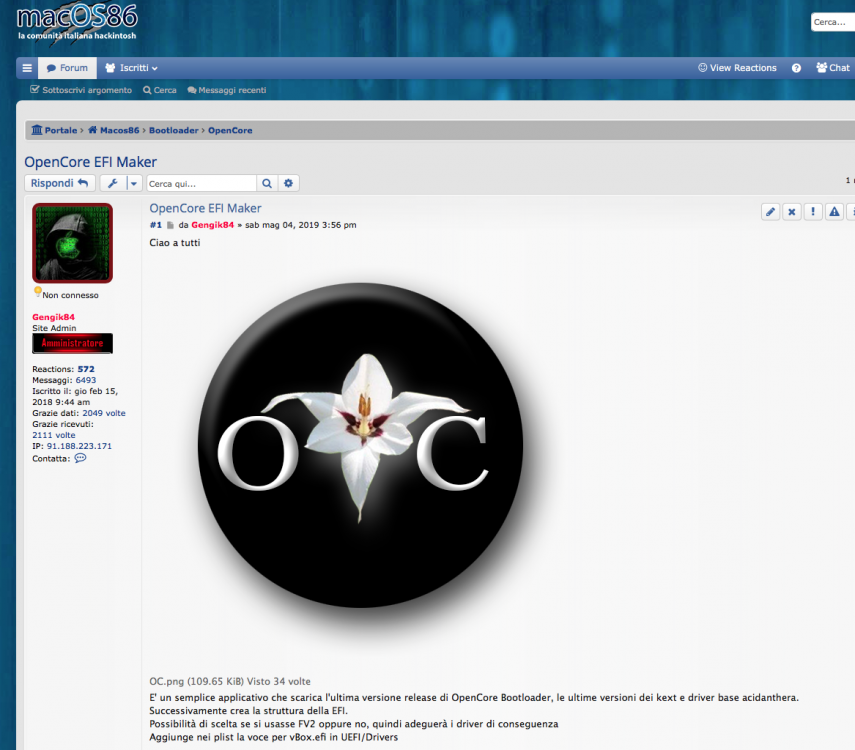The image size is (855, 750).
Task: Click the Rispondi reply button
Action: coord(59,183)
